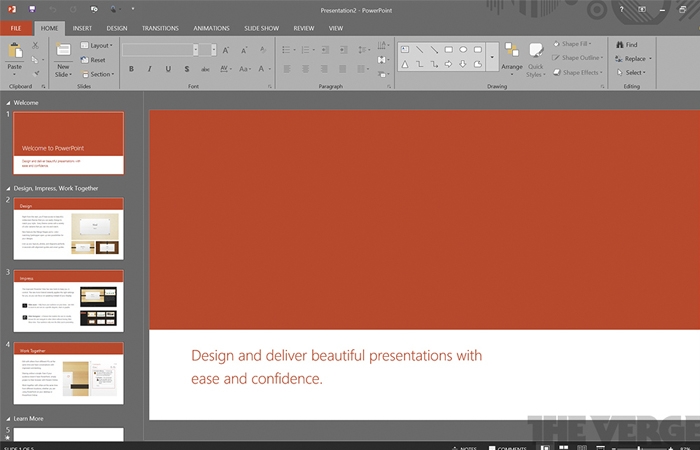Click Replace in Editing group
This screenshot has height=450, width=700.
pos(633,58)
